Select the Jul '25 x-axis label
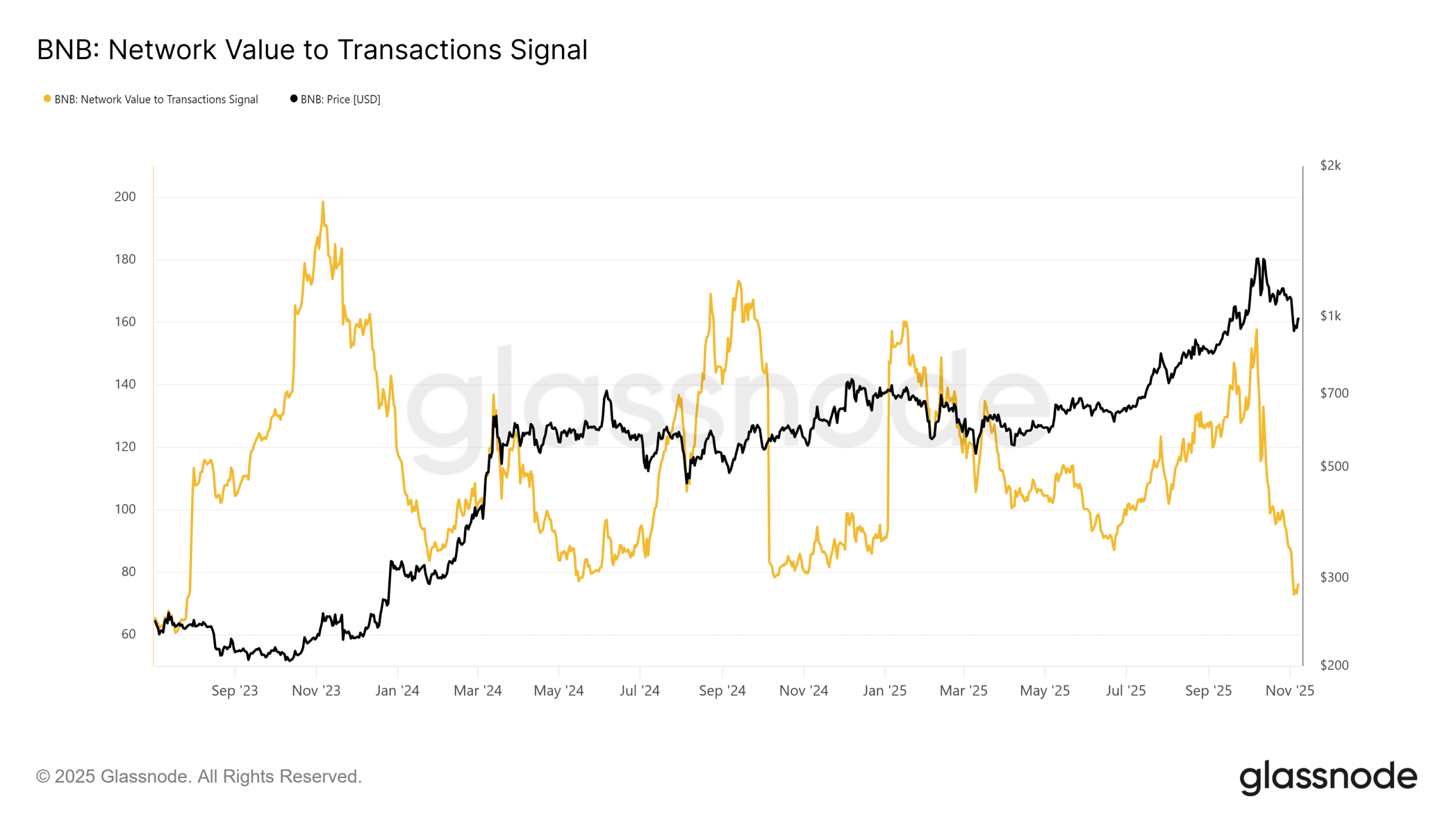The width and height of the screenshot is (1456, 819). point(1126,690)
